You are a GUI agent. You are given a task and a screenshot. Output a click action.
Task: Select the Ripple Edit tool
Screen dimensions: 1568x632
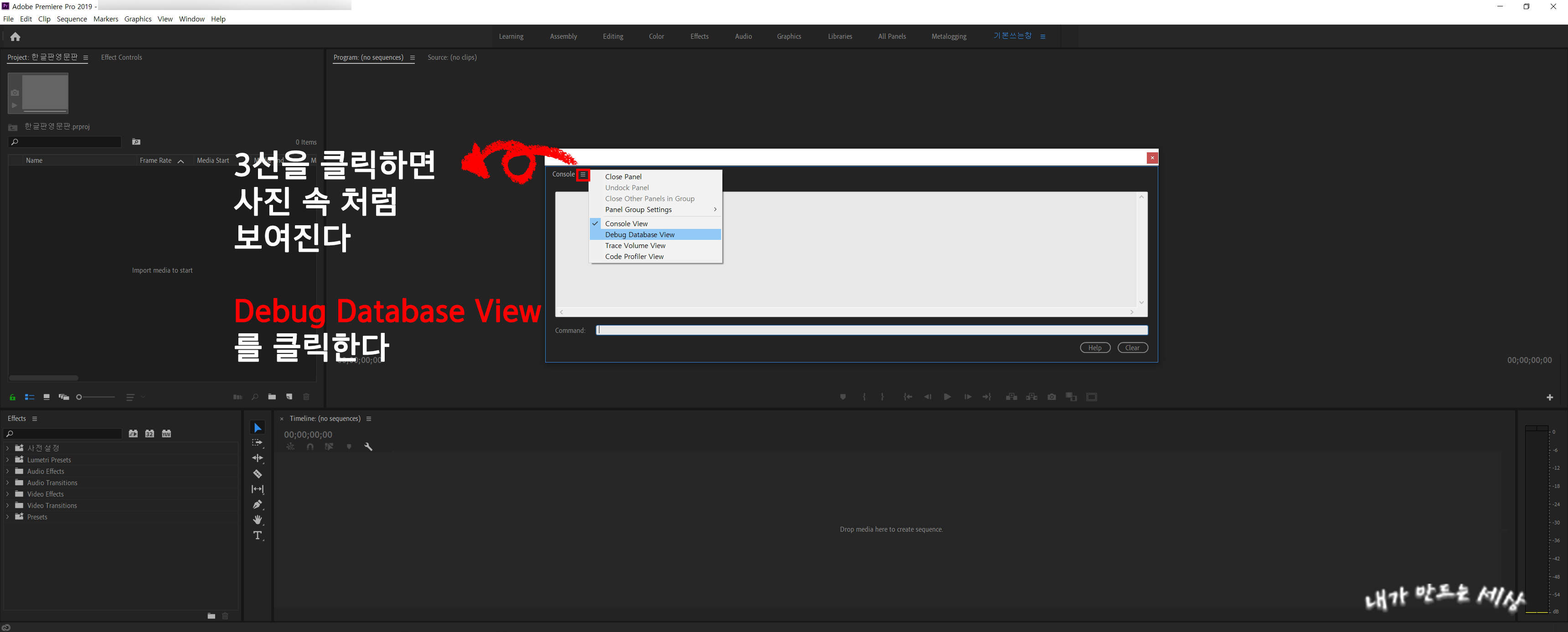258,458
